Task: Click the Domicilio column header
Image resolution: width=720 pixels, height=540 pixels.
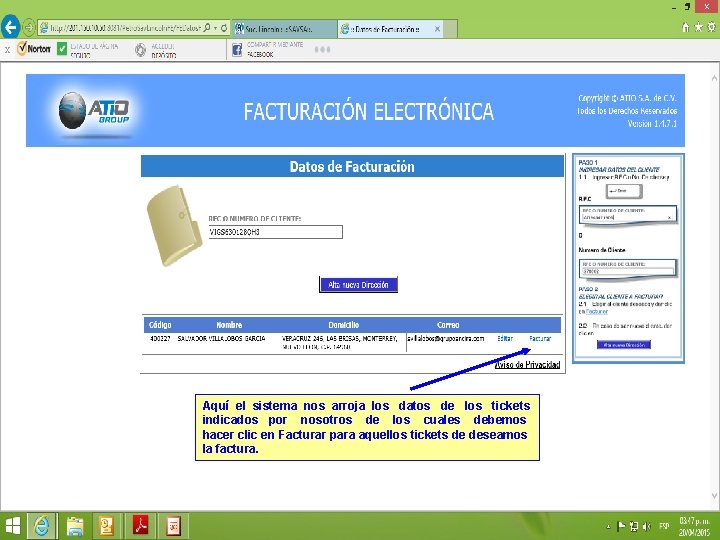Action: point(343,325)
